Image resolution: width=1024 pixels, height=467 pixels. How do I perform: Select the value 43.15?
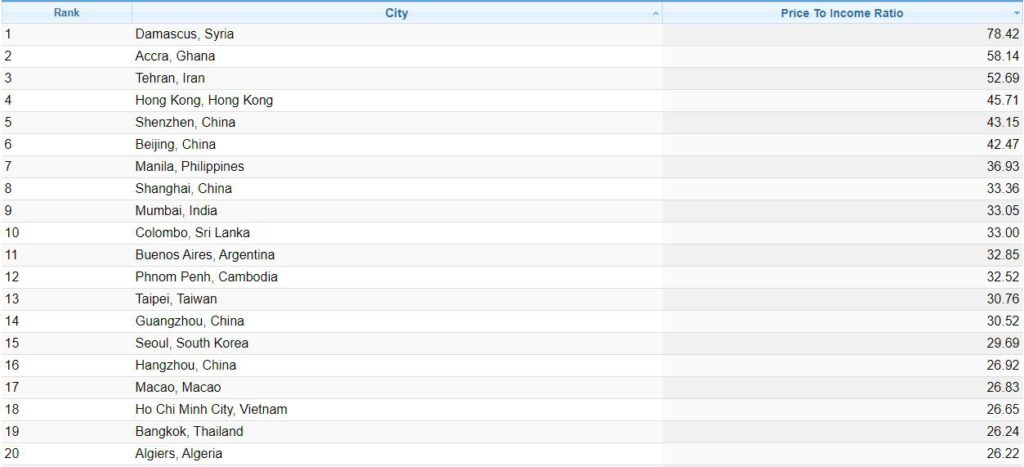(1002, 123)
